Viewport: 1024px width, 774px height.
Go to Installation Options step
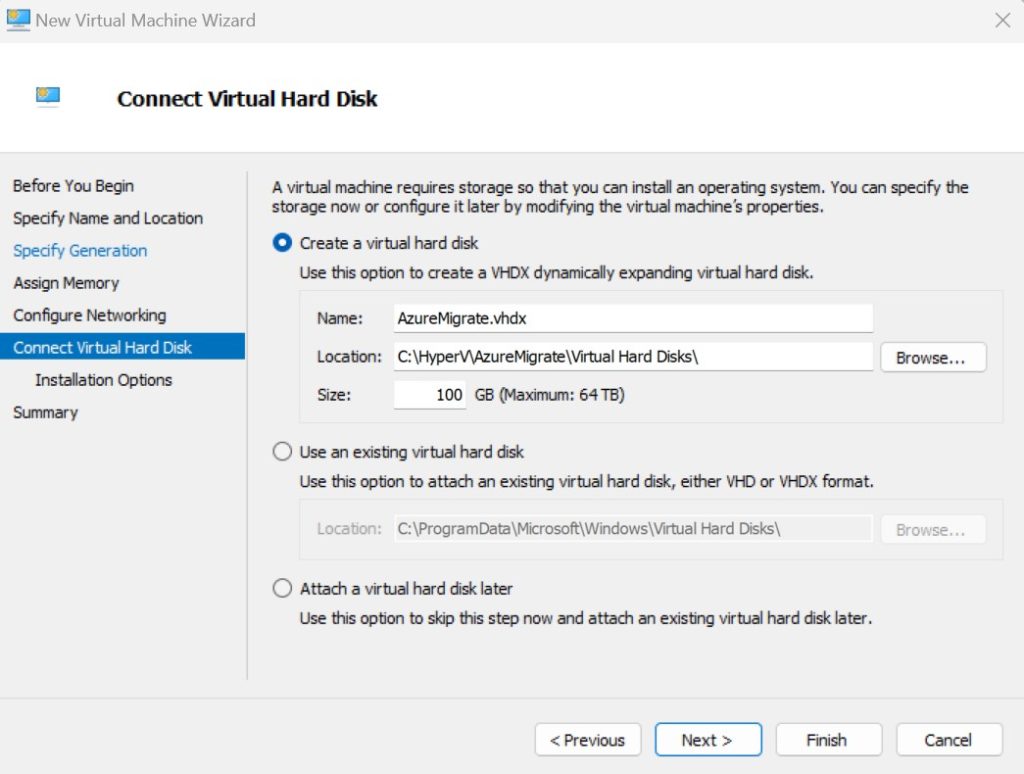[x=104, y=380]
